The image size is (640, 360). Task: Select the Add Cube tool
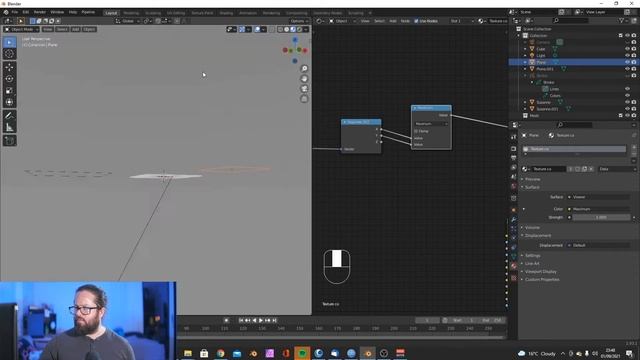[9, 141]
